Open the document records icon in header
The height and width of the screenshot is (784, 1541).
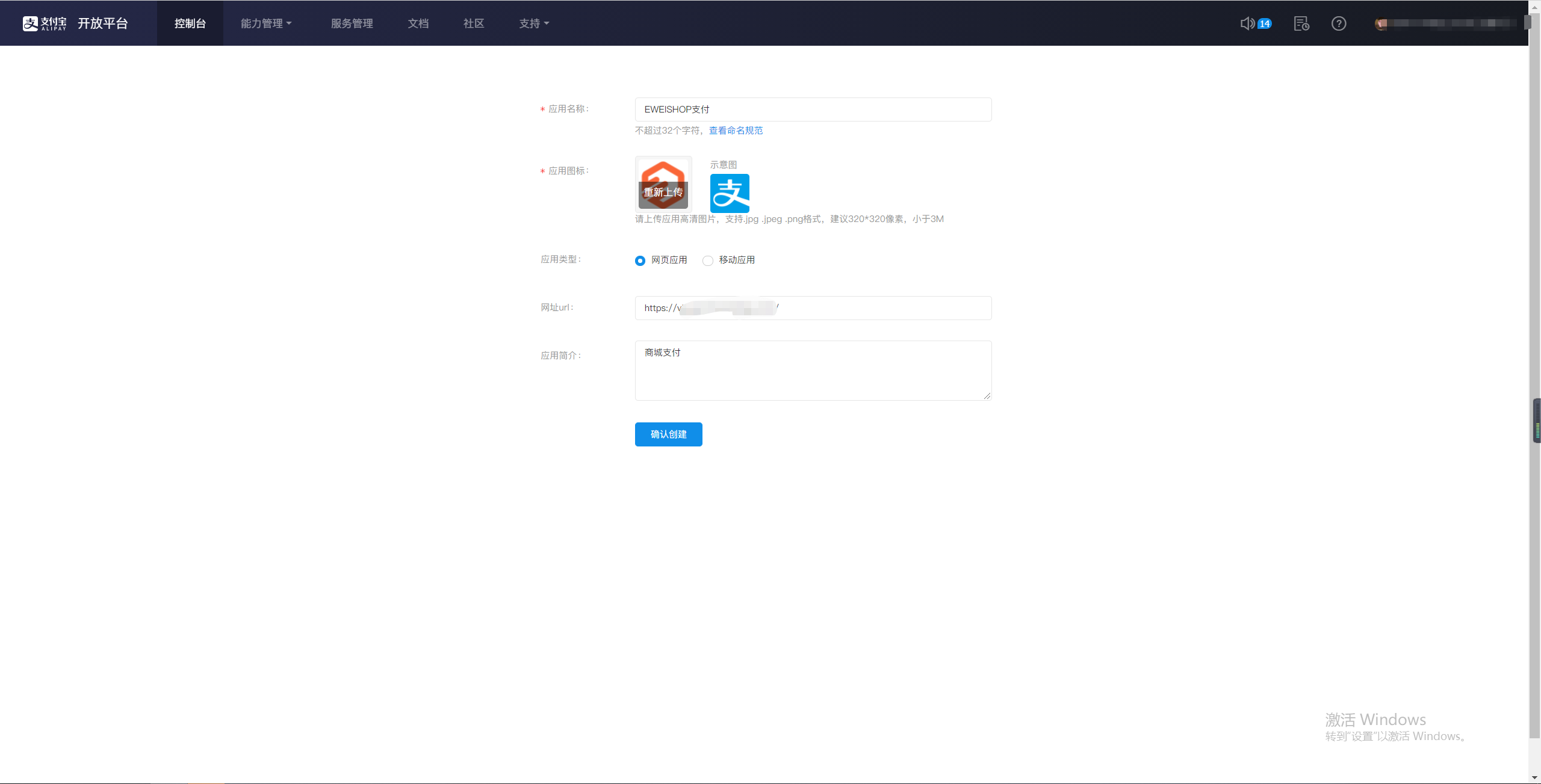click(1301, 23)
